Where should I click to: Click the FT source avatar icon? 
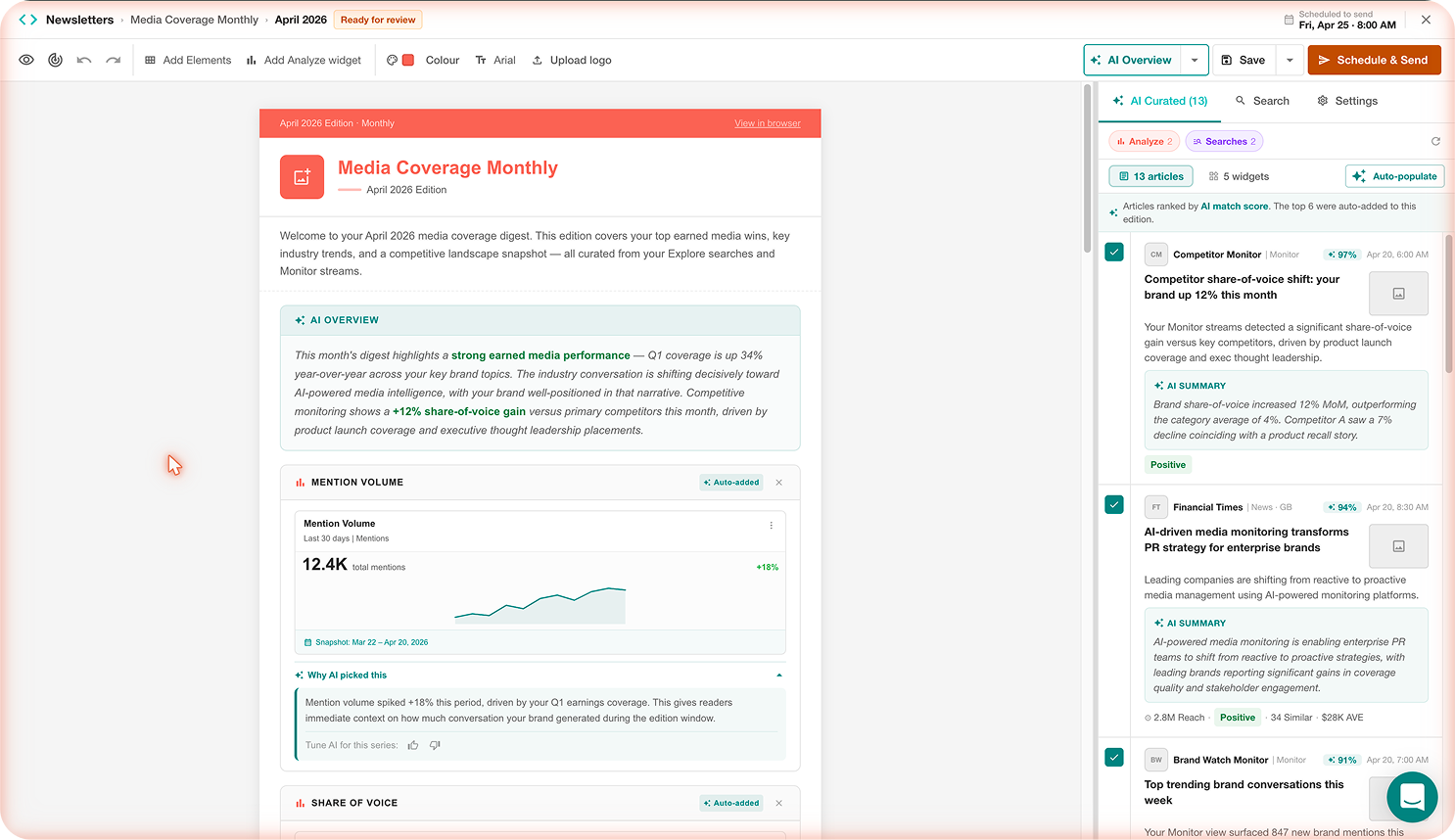[1156, 507]
